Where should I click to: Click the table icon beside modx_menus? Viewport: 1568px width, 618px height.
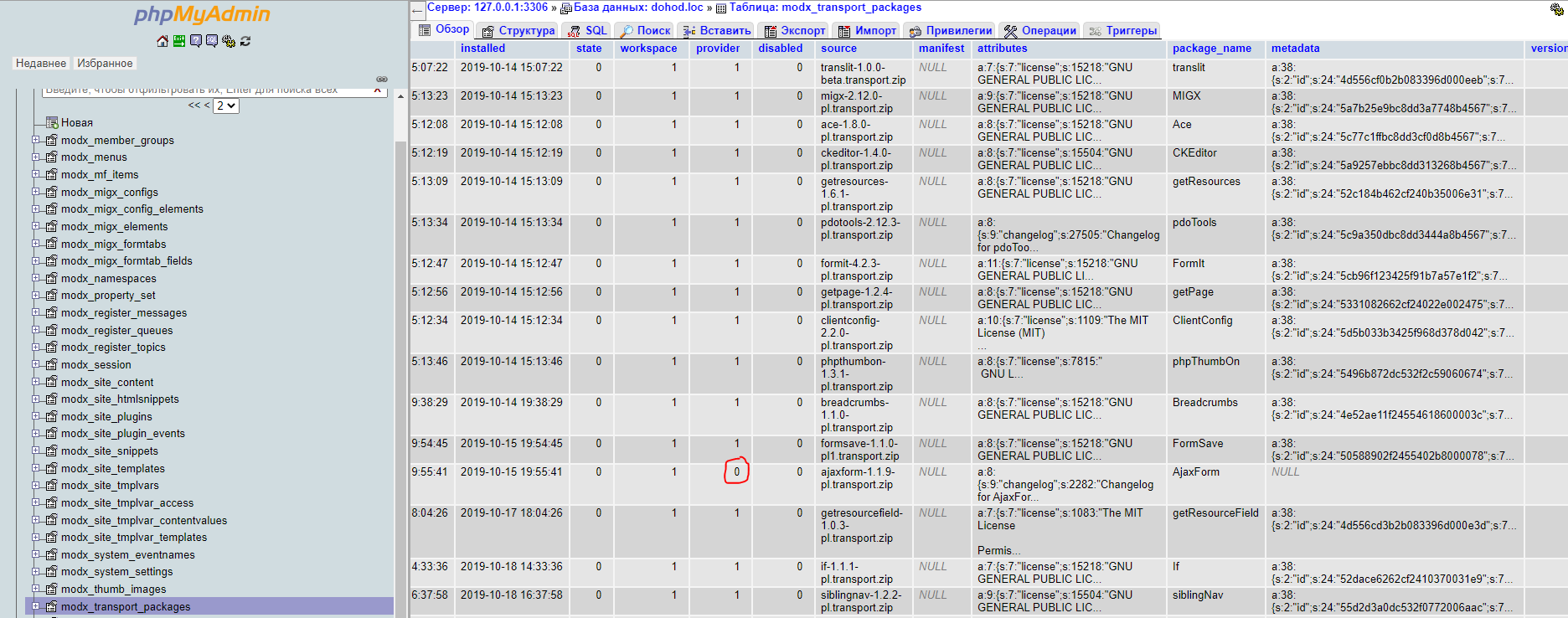[52, 157]
